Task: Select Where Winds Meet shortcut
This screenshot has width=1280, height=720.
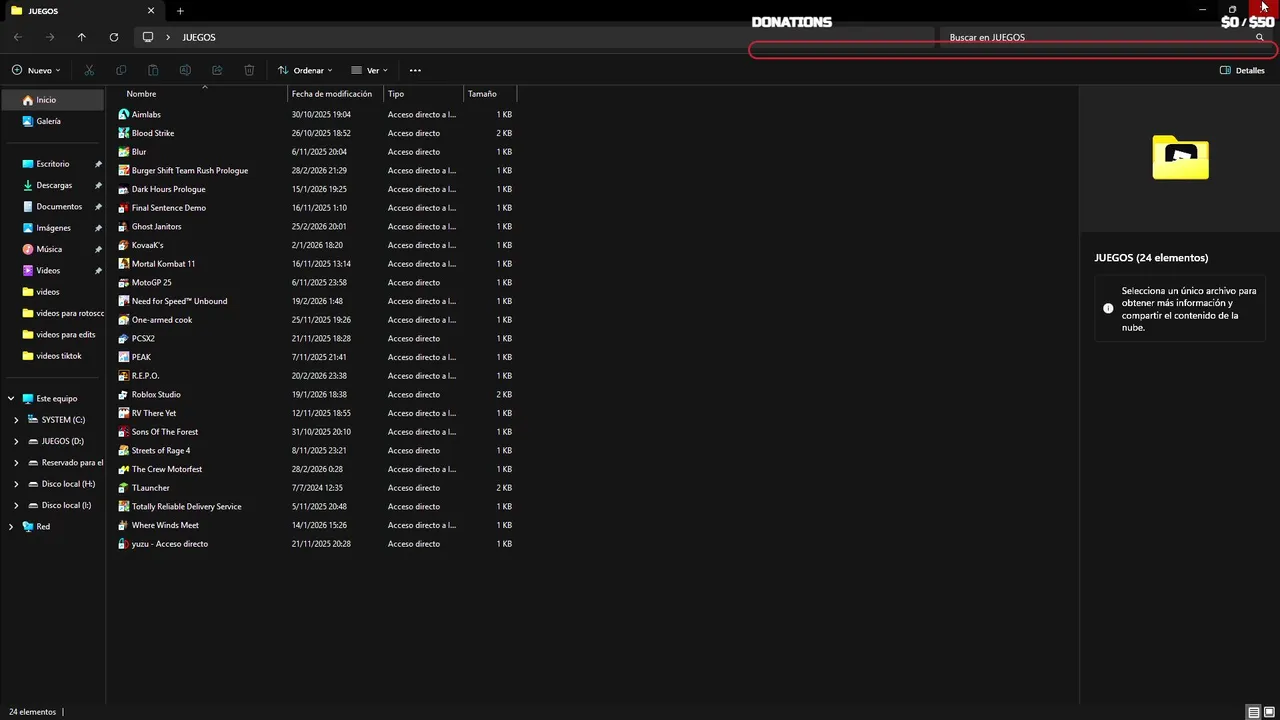Action: [x=165, y=525]
